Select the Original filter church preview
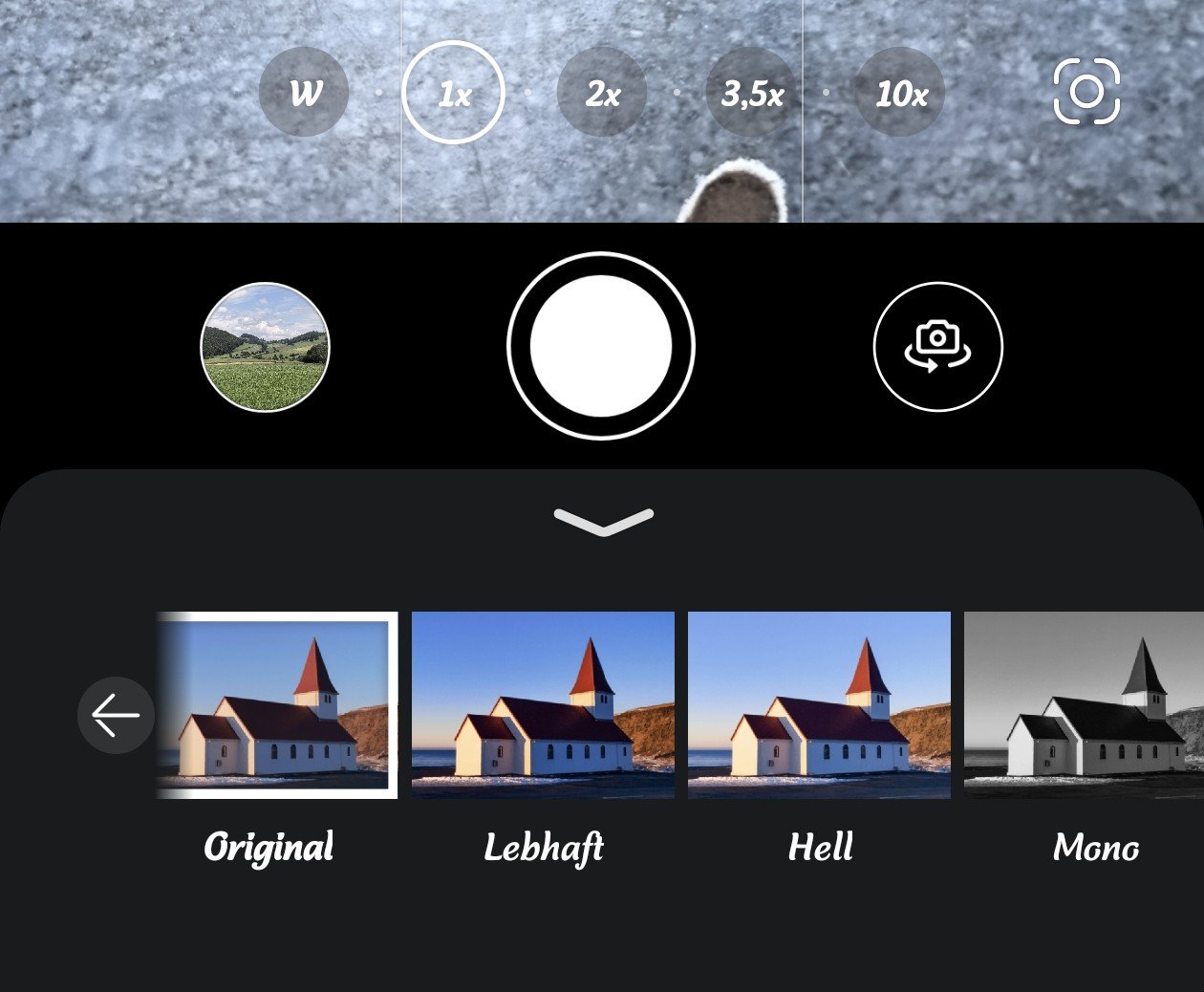The image size is (1204, 992). (x=277, y=705)
